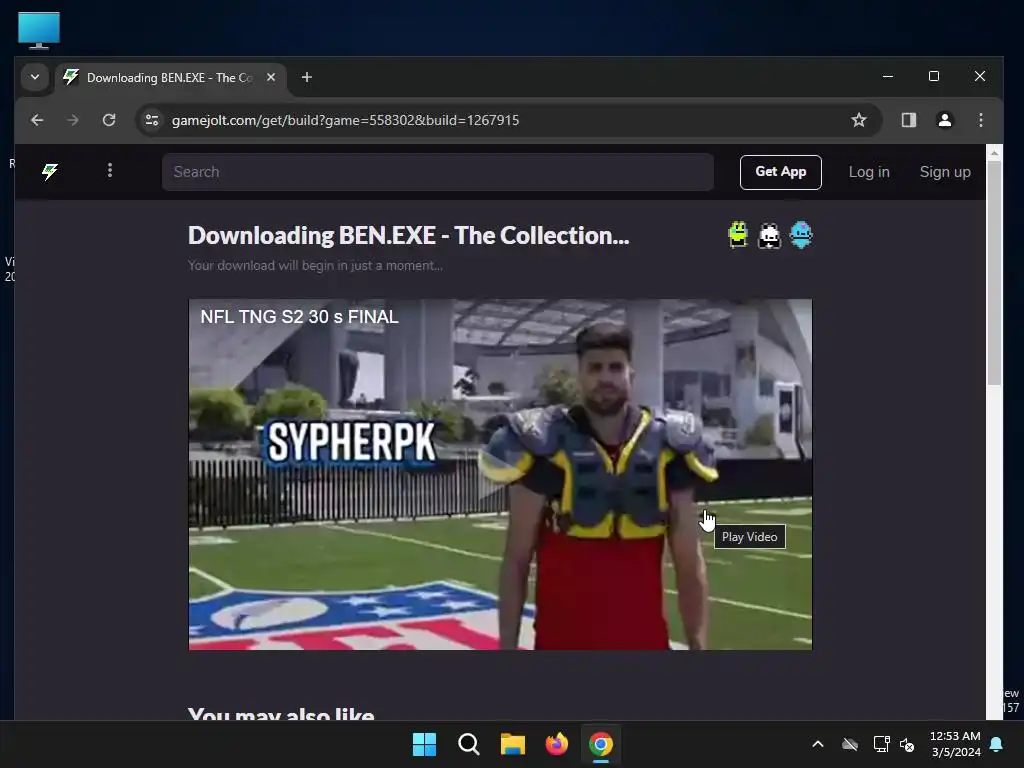Image resolution: width=1024 pixels, height=768 pixels.
Task: Bookmark this page with the star
Action: (859, 120)
